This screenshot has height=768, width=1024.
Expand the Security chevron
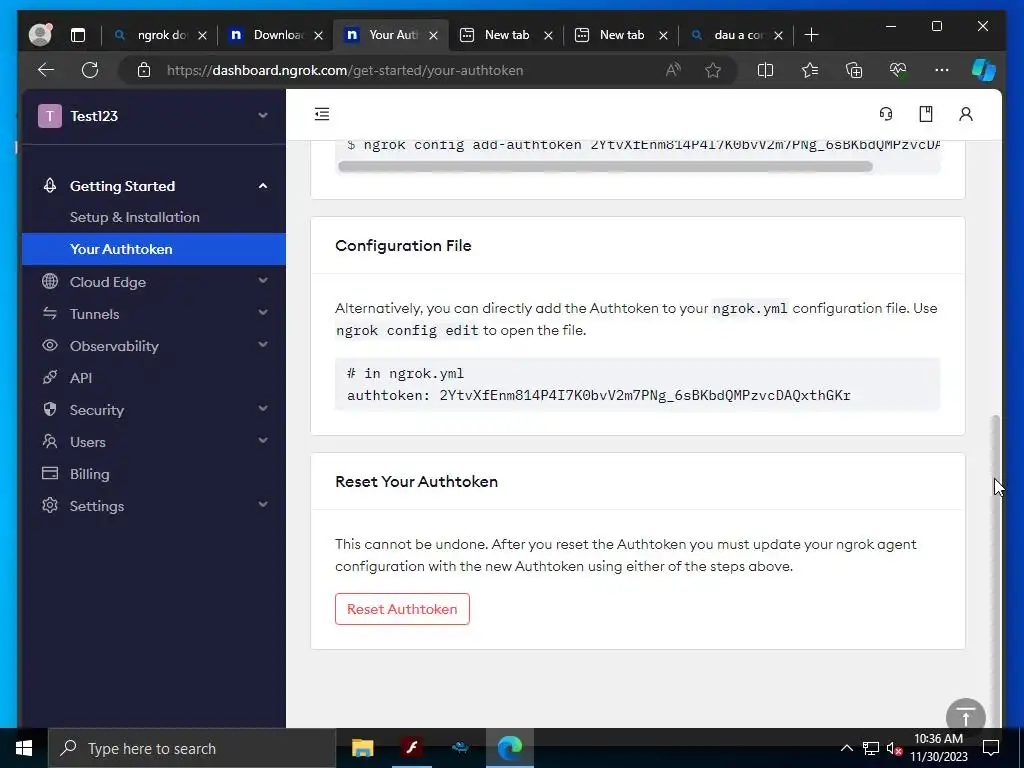(x=263, y=409)
